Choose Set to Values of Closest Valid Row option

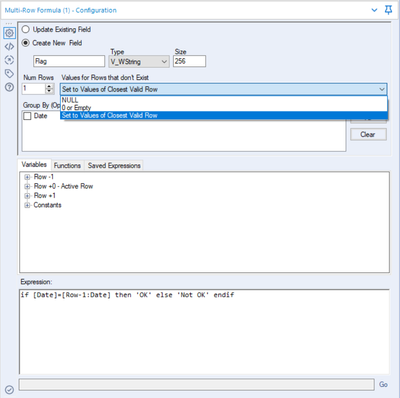pyautogui.click(x=224, y=115)
